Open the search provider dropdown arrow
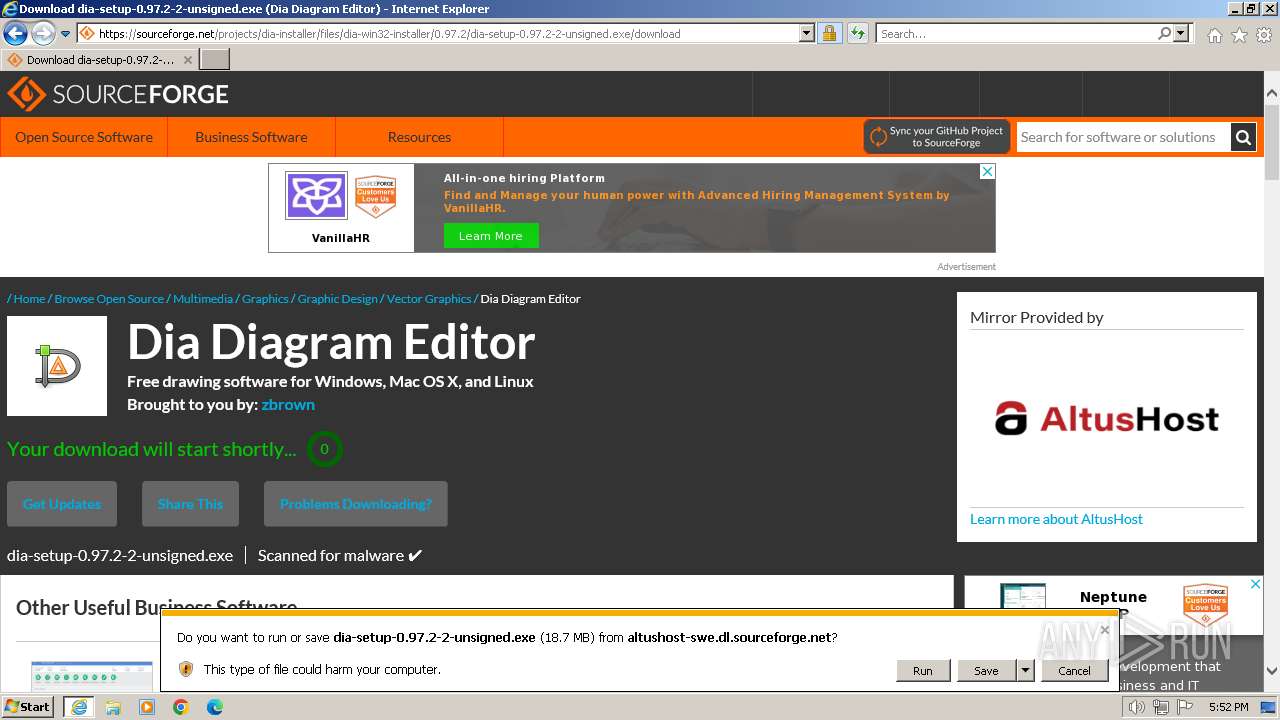Screen dimensions: 1280x720 [x=1181, y=33]
